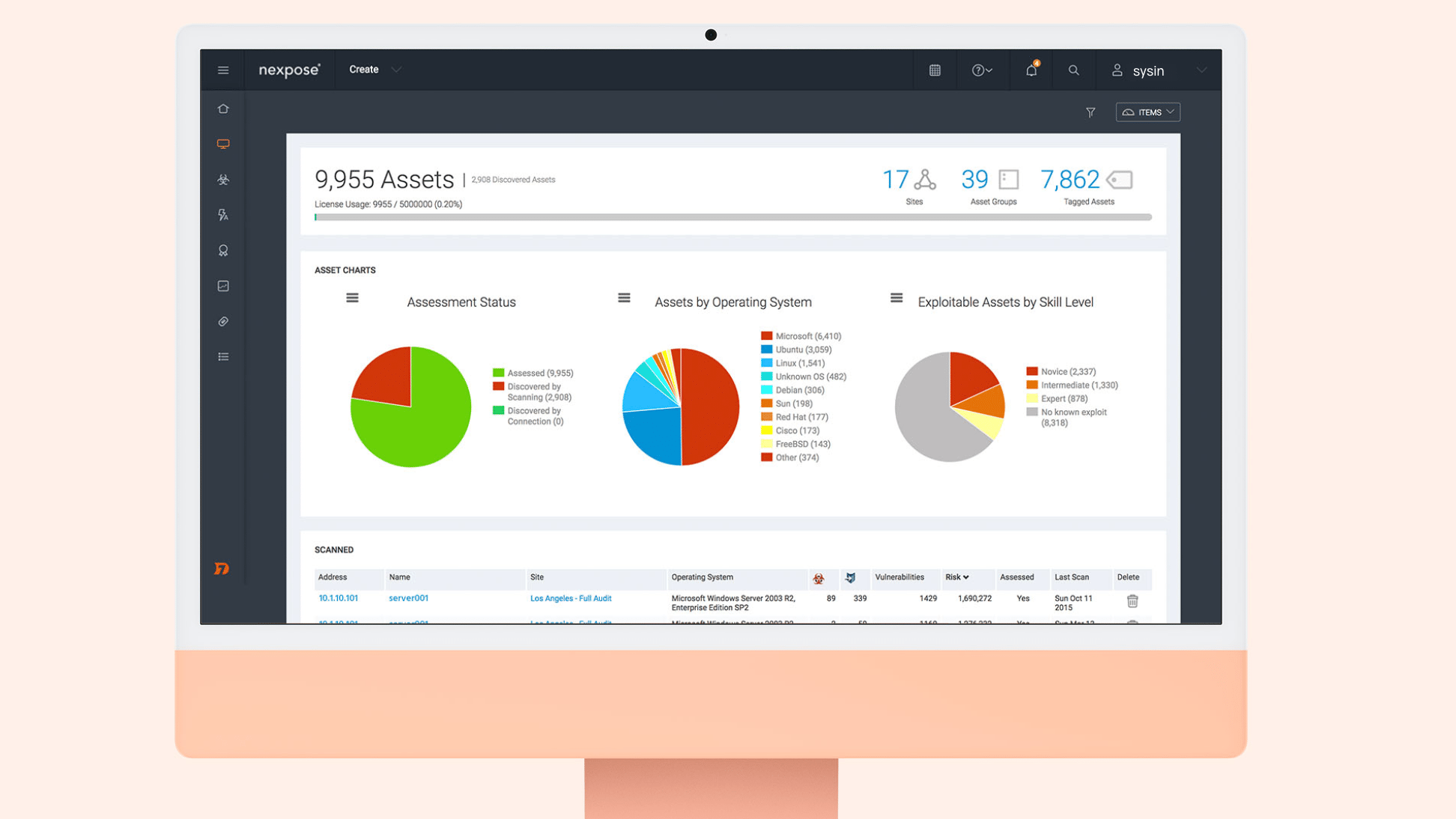
Task: Click the filter icon above asset table
Action: click(1090, 112)
